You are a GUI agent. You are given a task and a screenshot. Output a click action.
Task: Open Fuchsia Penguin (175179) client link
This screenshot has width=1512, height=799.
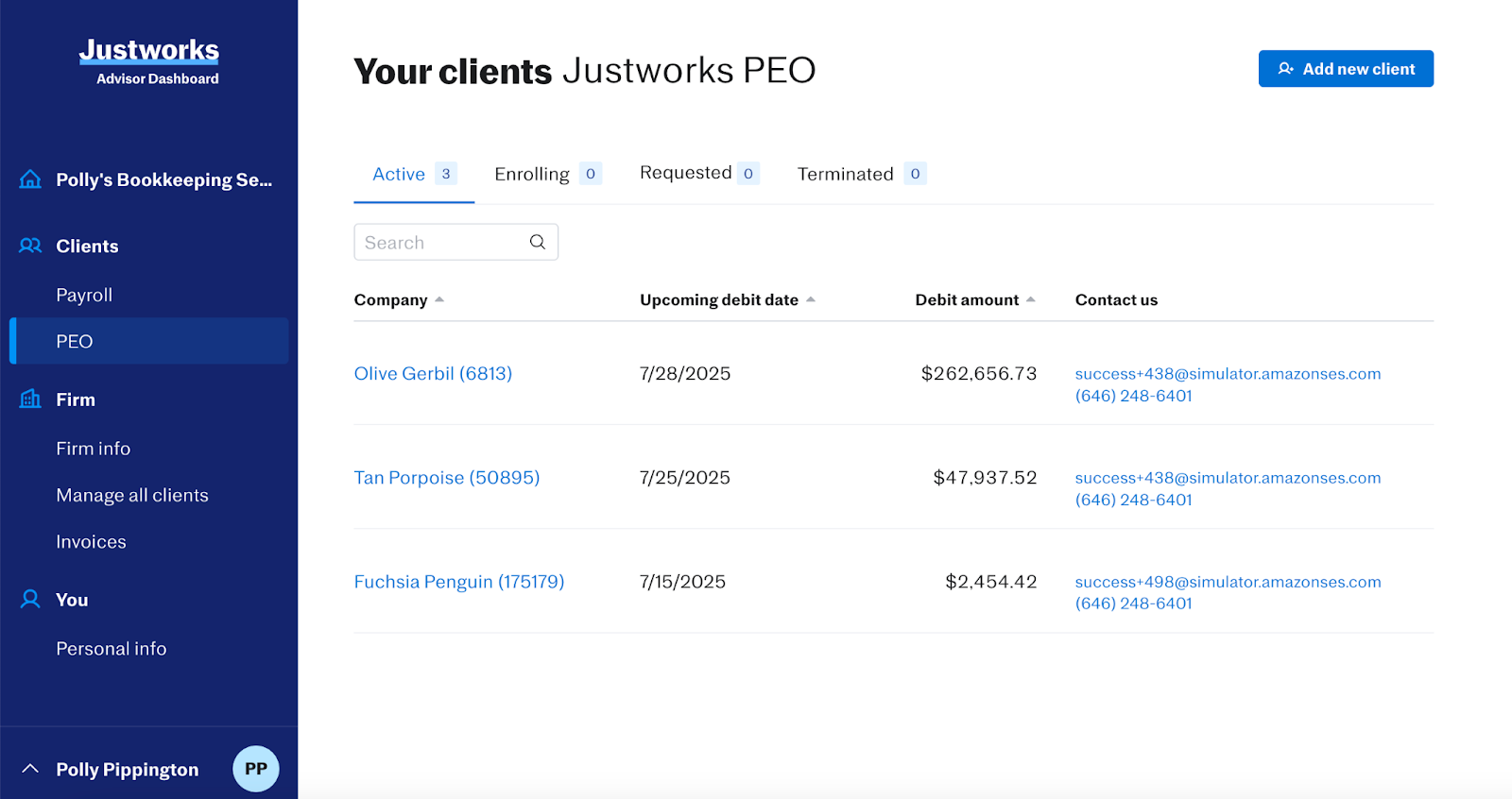click(458, 582)
